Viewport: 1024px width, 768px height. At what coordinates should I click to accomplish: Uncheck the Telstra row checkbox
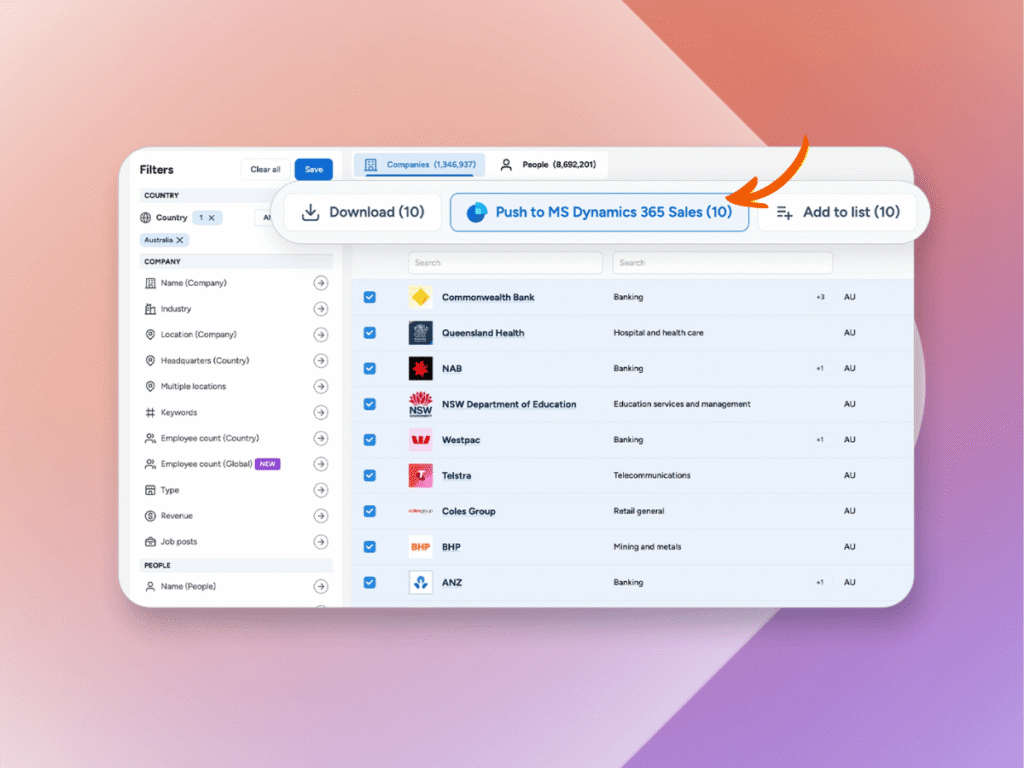coord(370,476)
